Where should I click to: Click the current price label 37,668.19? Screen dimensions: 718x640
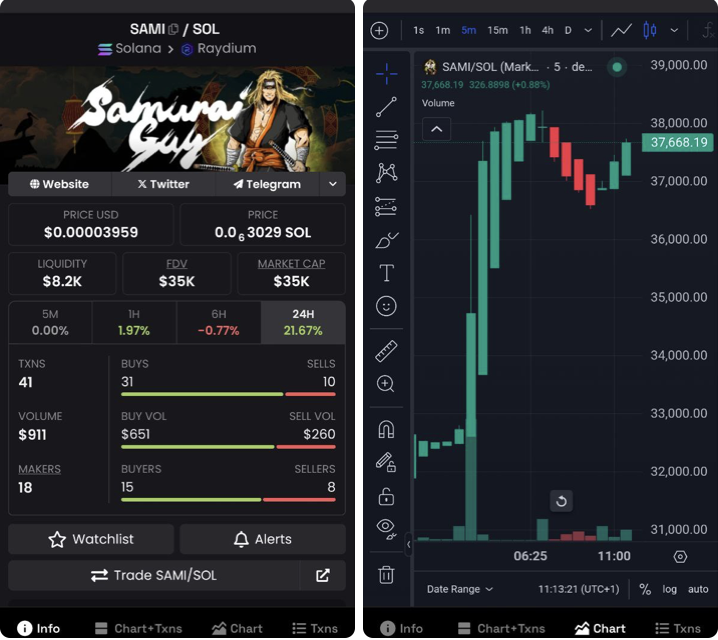678,142
